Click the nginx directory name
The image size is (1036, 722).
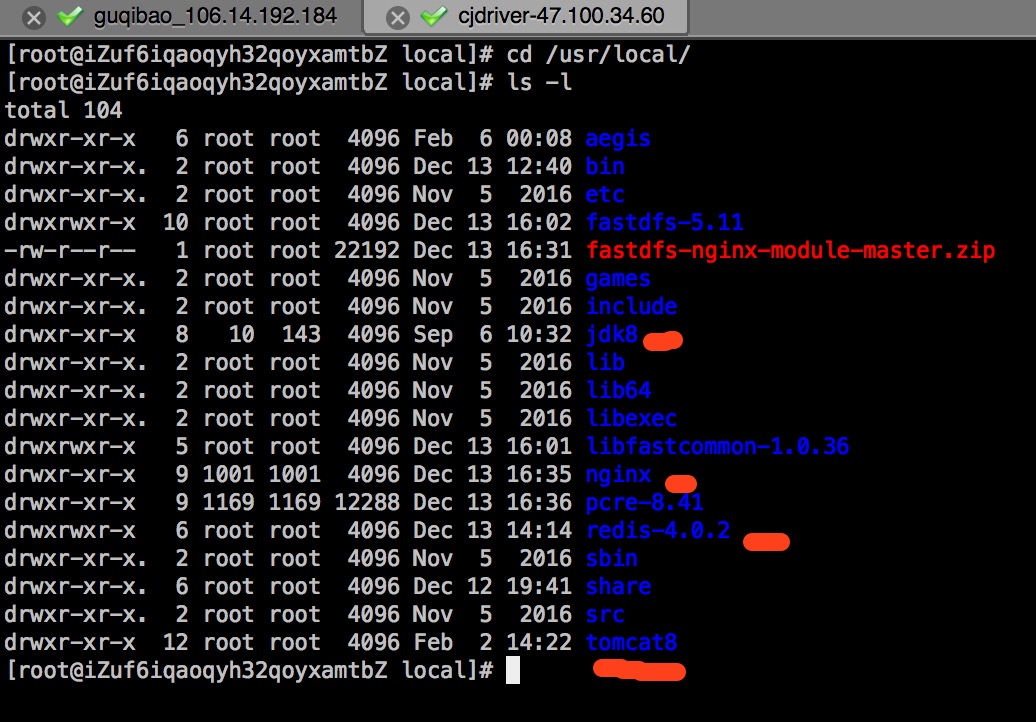pyautogui.click(x=618, y=474)
